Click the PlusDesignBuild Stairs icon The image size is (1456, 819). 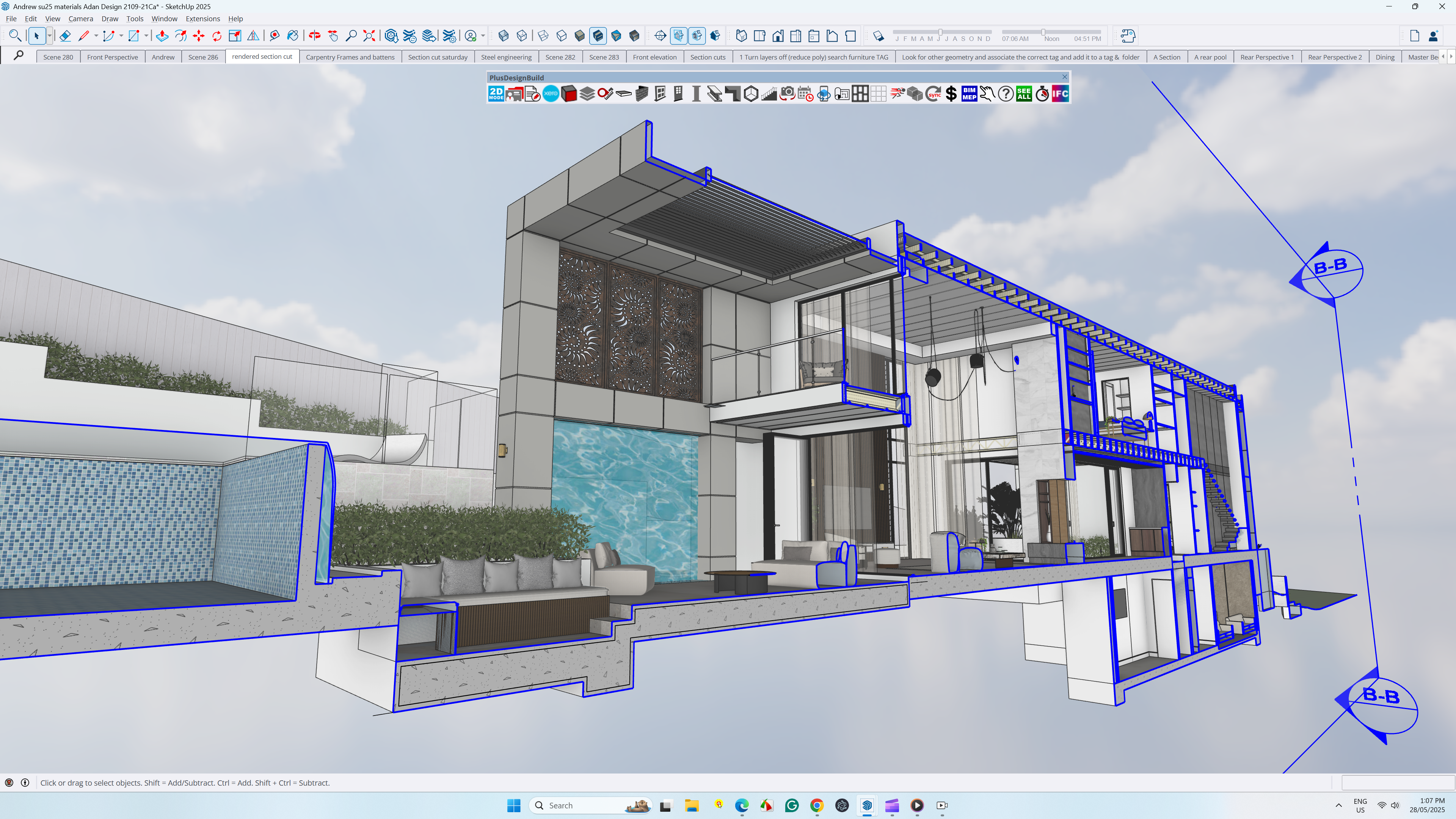(769, 94)
